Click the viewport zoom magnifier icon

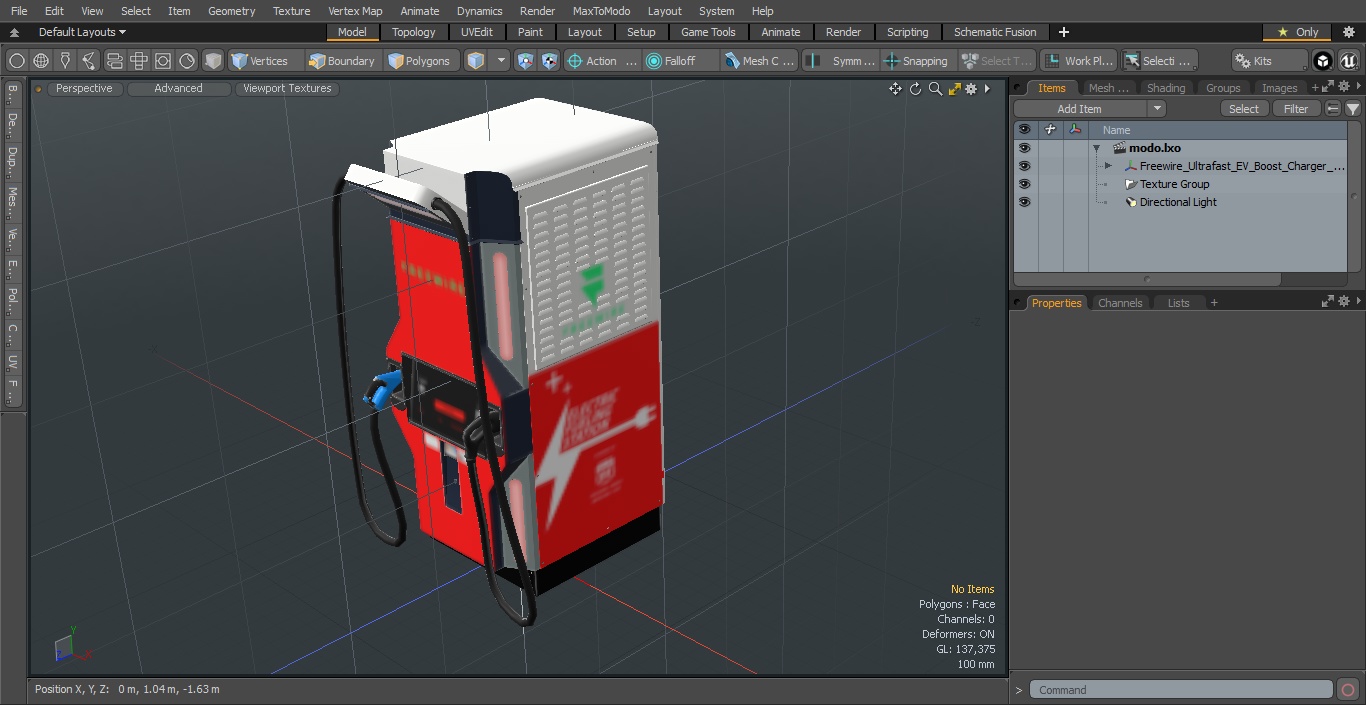click(x=935, y=89)
